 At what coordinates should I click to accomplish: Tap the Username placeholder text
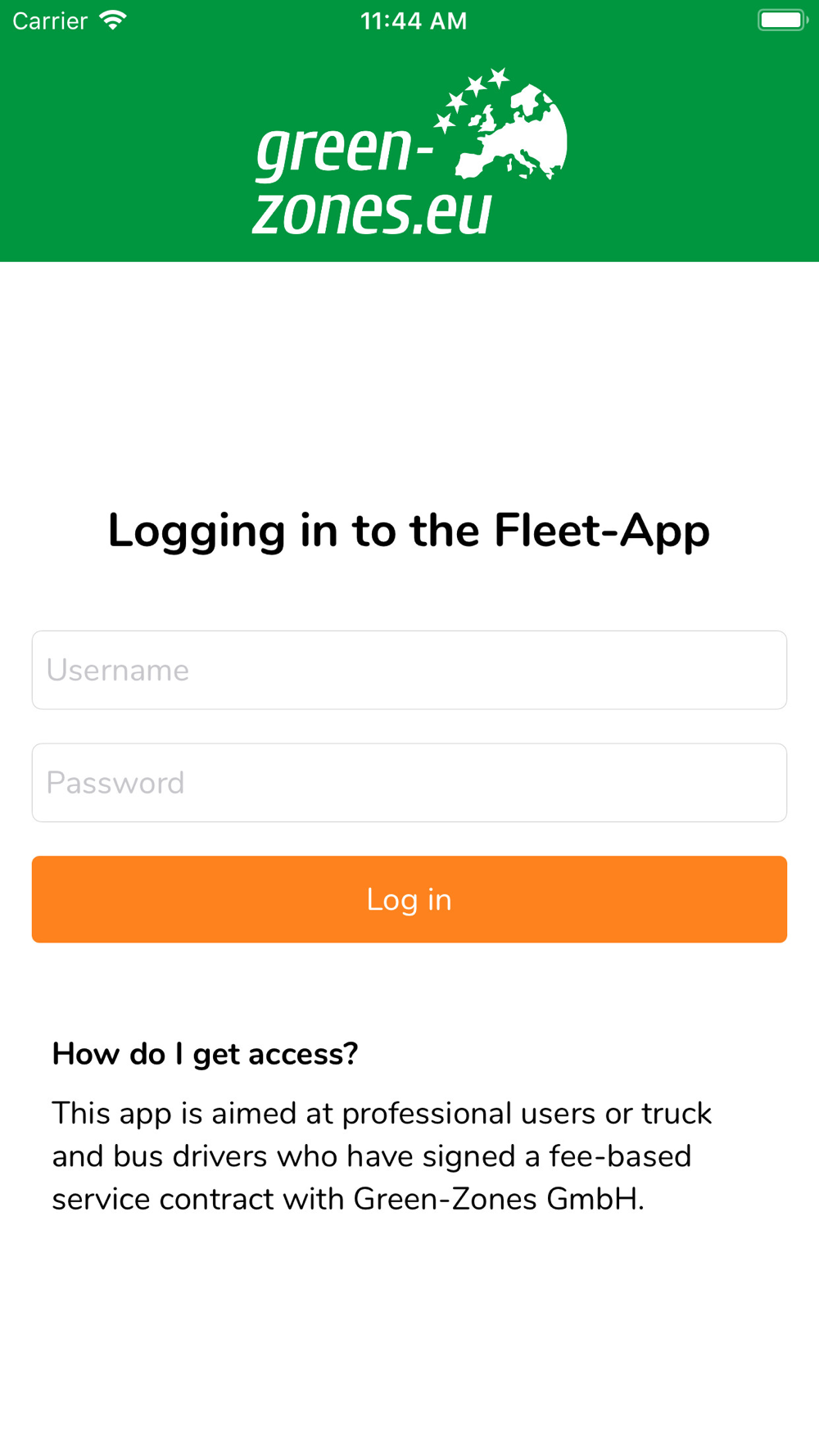118,671
